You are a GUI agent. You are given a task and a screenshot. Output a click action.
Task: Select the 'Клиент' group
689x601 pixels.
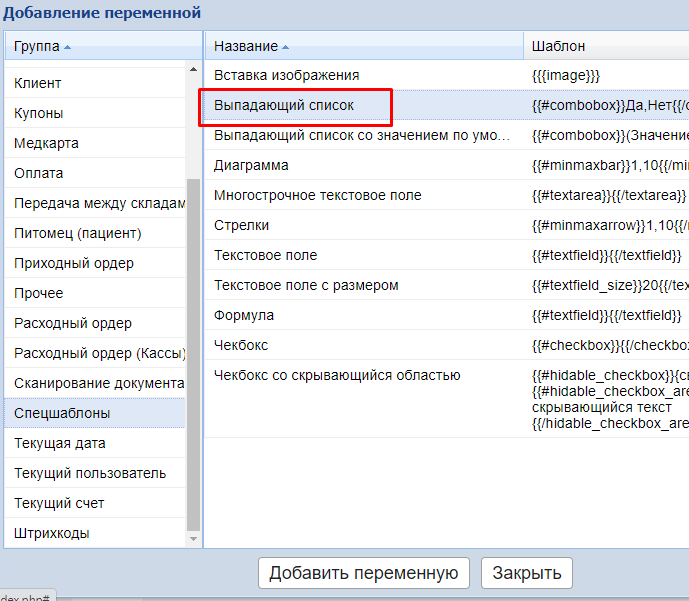(x=38, y=83)
